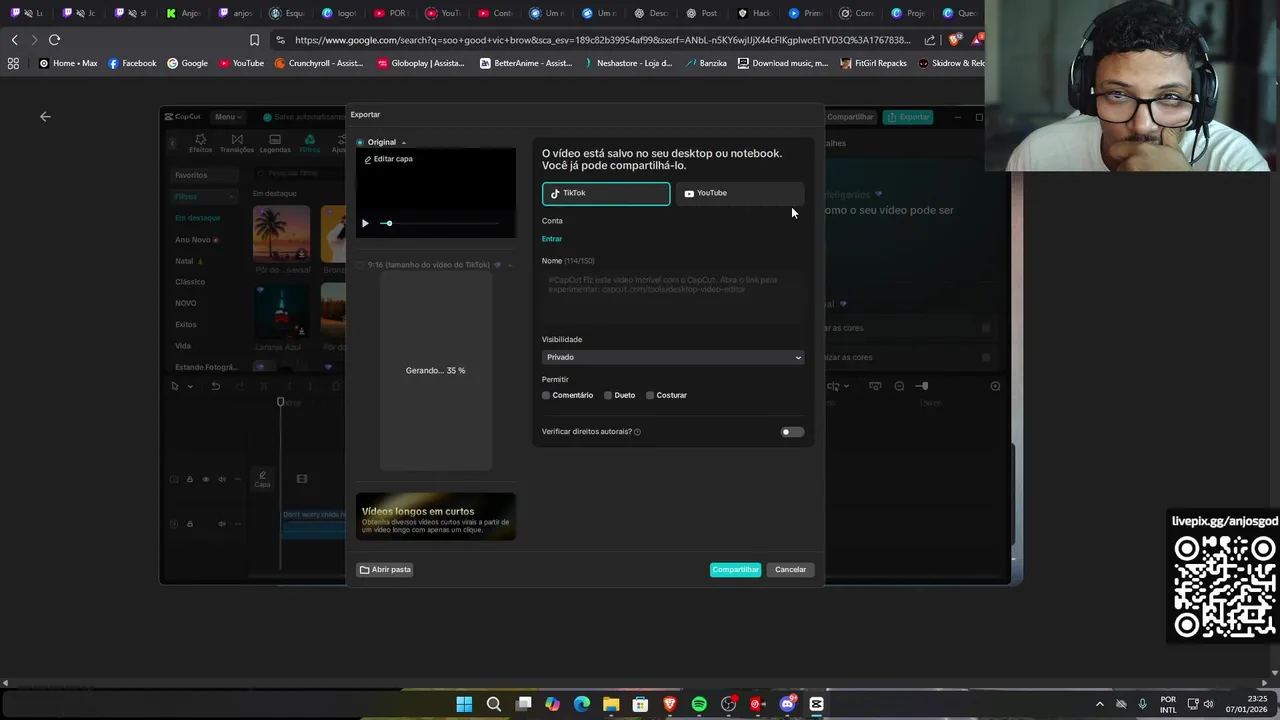Expand the 9:16 TikTok size arrow

(510, 265)
